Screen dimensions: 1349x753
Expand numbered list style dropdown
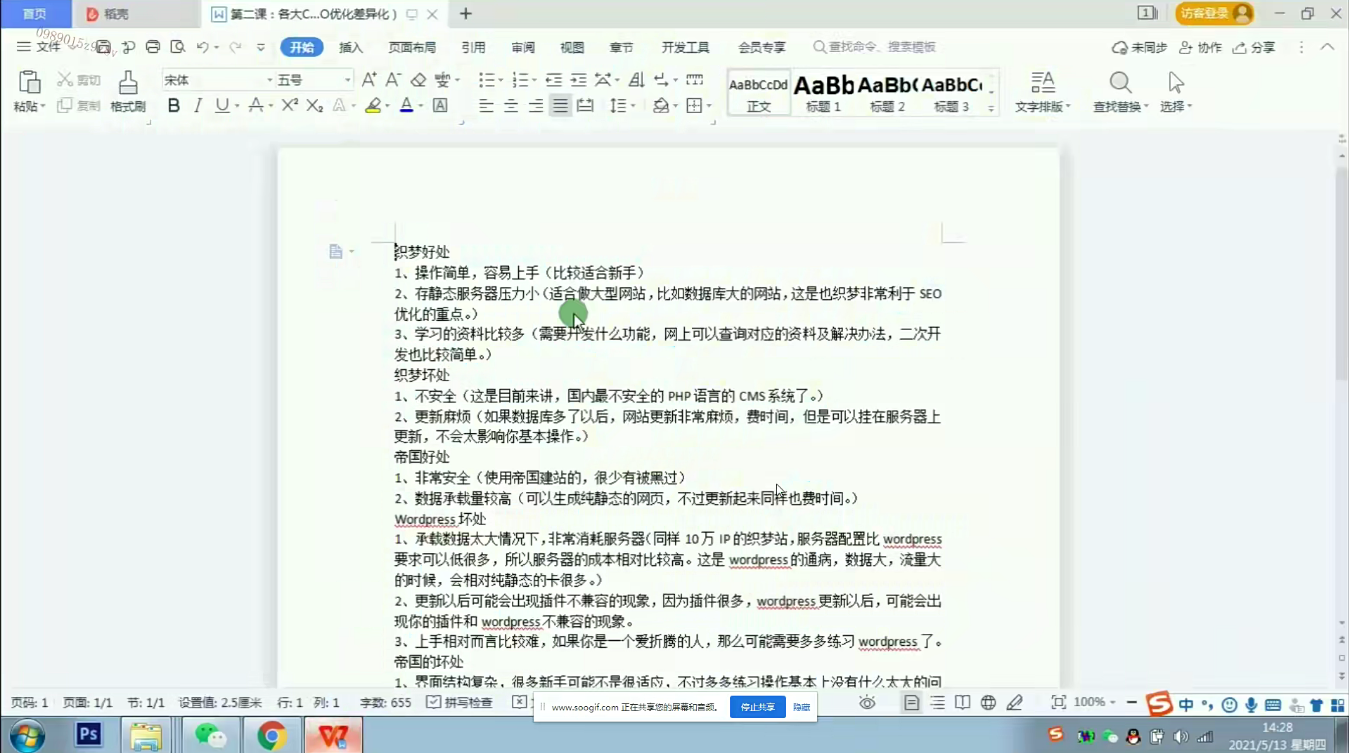(x=535, y=80)
